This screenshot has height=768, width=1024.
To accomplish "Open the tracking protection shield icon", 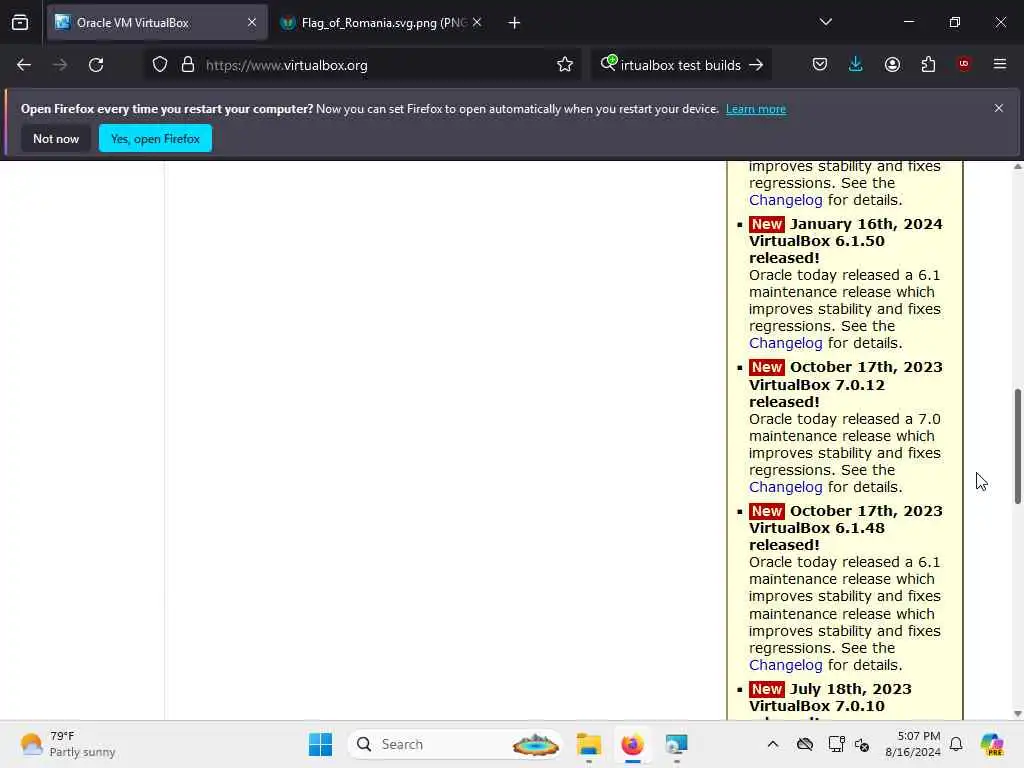I will point(160,65).
